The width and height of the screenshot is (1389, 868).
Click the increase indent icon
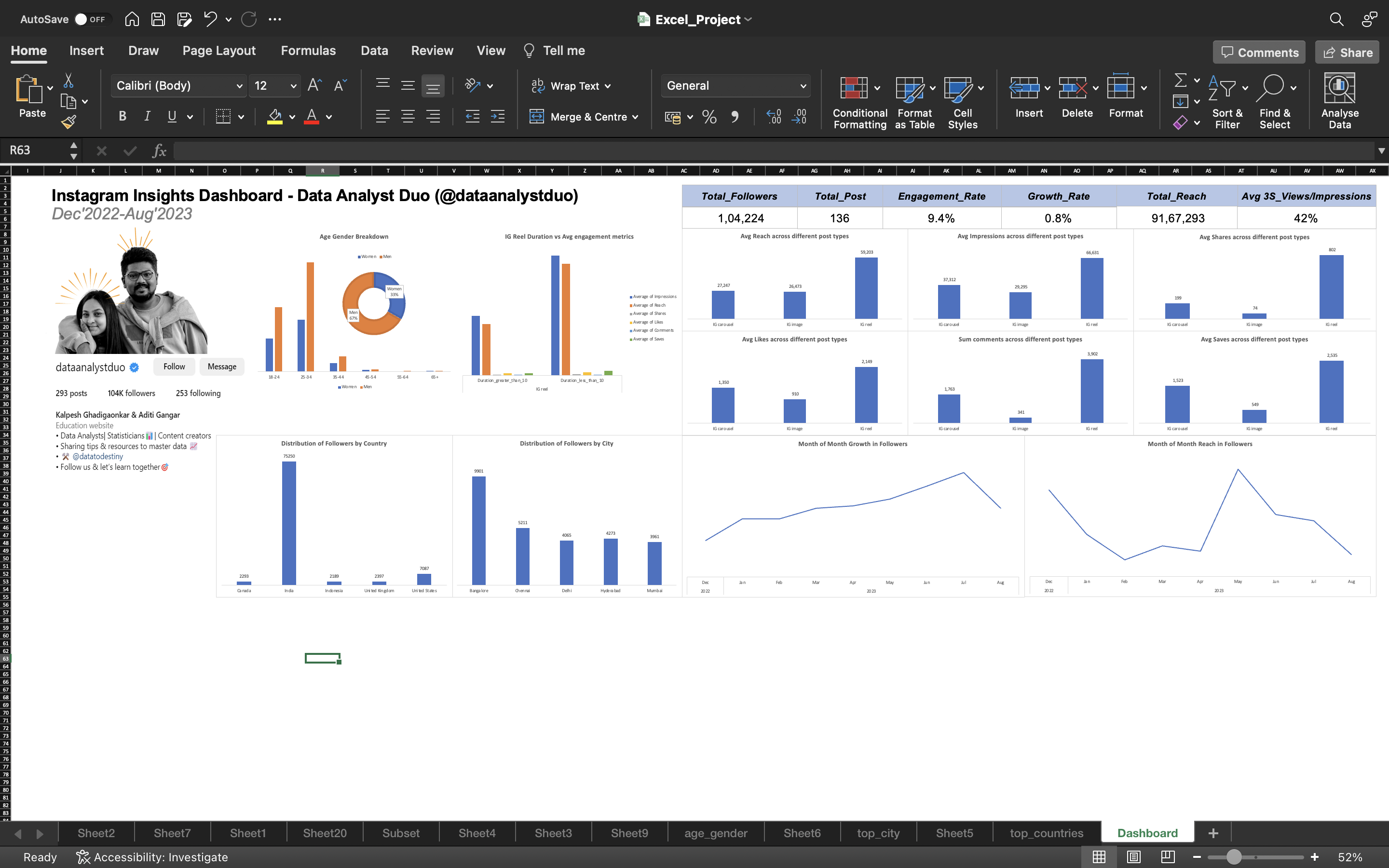(x=498, y=117)
